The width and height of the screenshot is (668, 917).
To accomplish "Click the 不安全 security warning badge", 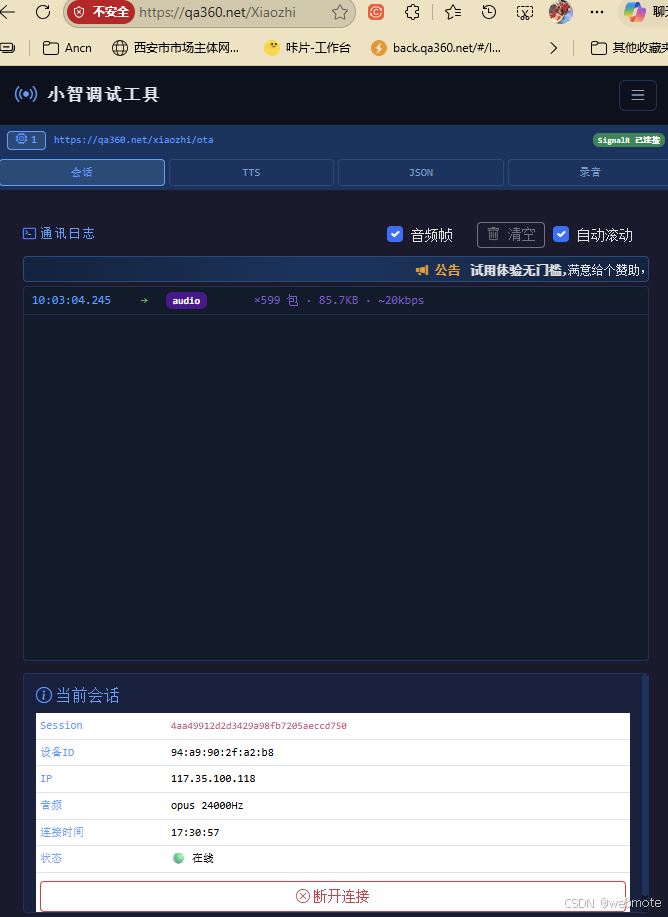I will tap(101, 12).
